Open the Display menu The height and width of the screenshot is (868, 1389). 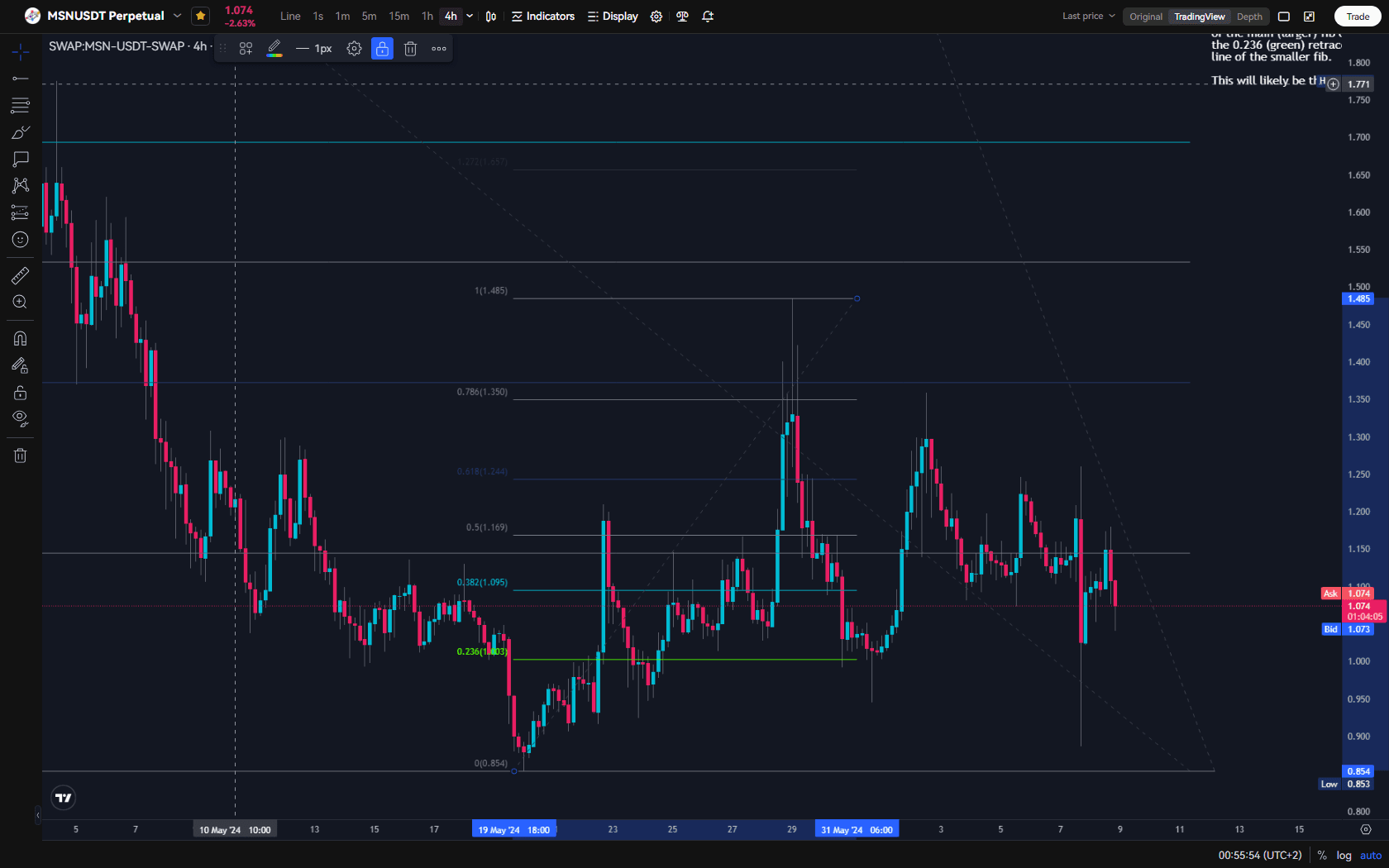(x=613, y=17)
